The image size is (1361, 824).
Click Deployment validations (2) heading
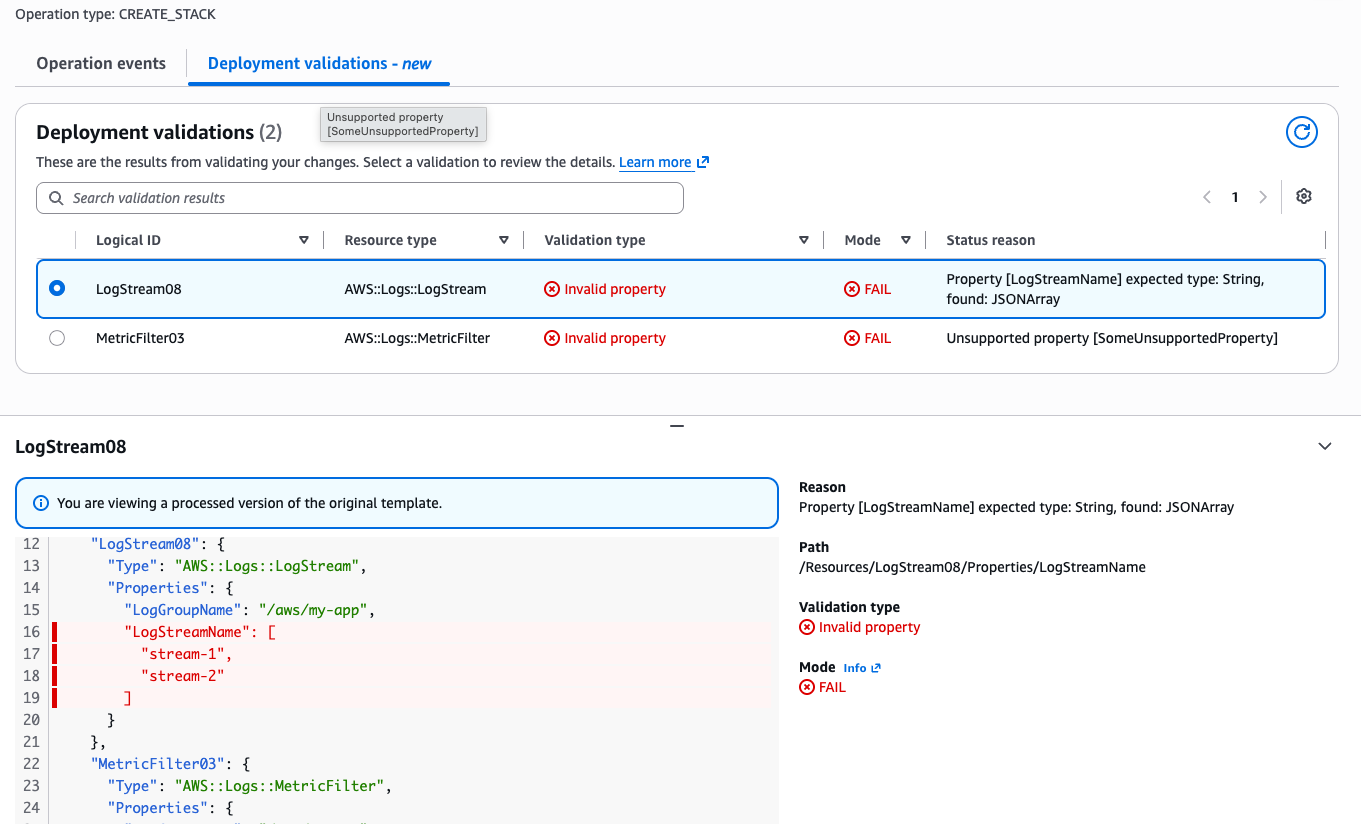tap(159, 132)
